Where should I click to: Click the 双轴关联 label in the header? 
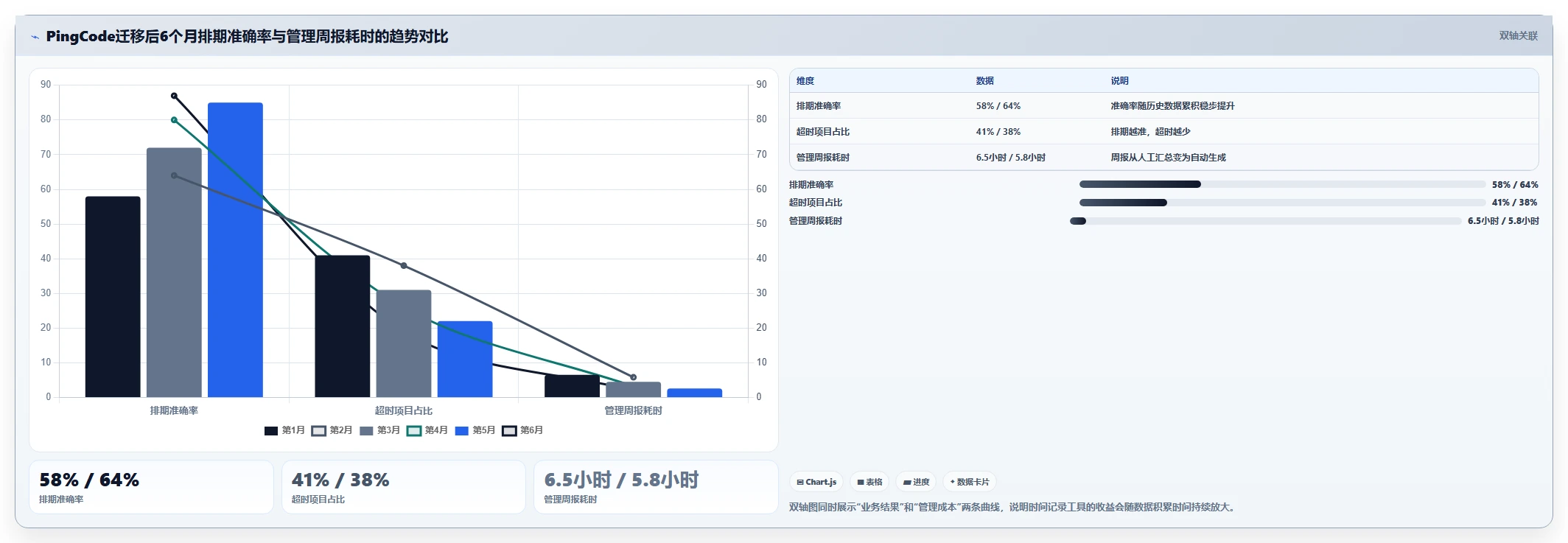(1518, 36)
